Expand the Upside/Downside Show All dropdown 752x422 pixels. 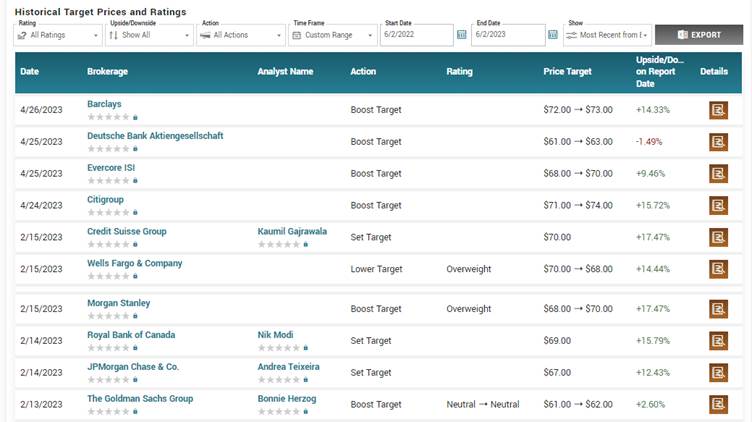tap(149, 35)
